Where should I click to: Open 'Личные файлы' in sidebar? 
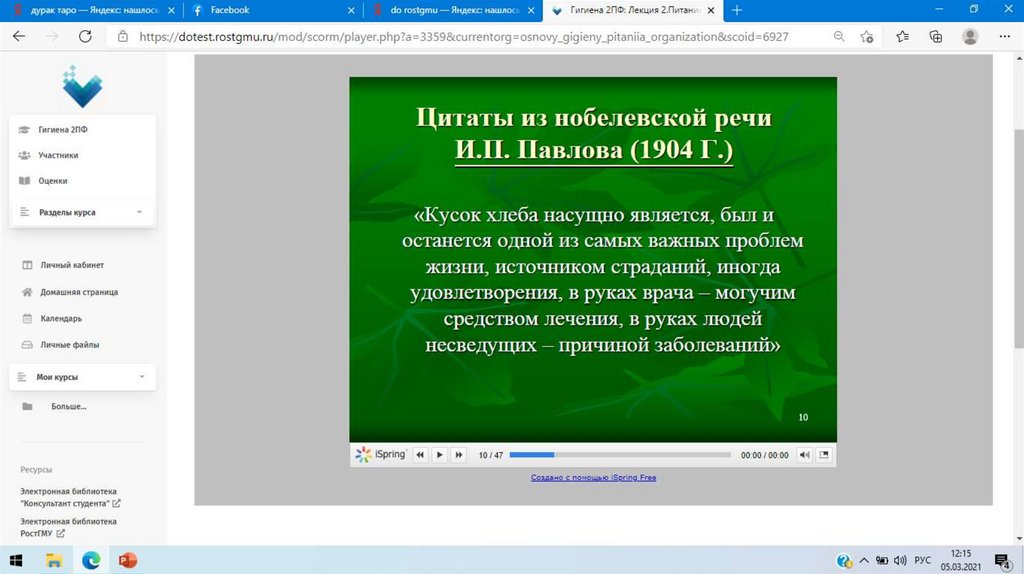pos(69,345)
